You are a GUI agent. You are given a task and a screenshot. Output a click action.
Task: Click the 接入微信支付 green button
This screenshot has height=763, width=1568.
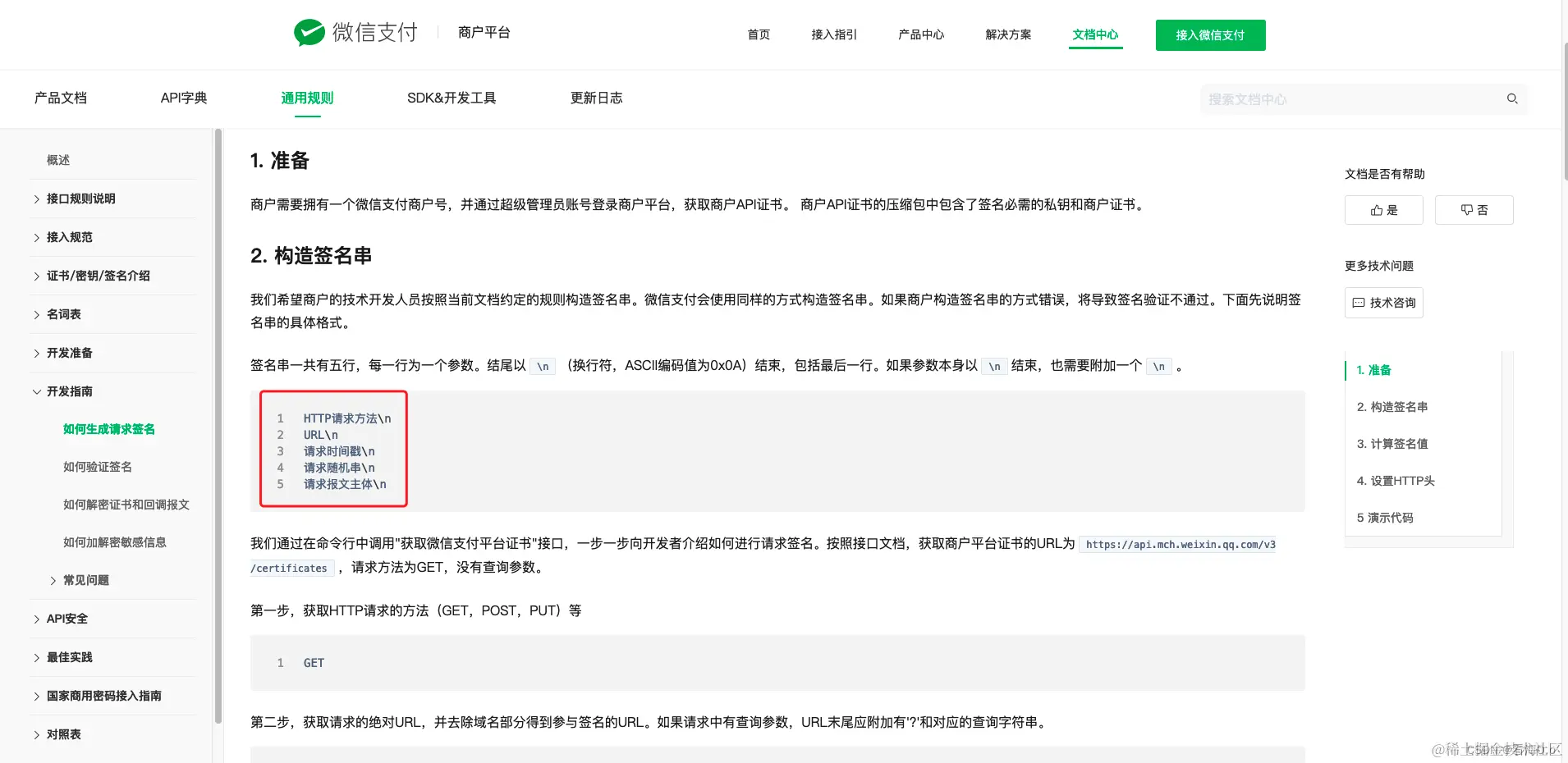click(x=1209, y=34)
